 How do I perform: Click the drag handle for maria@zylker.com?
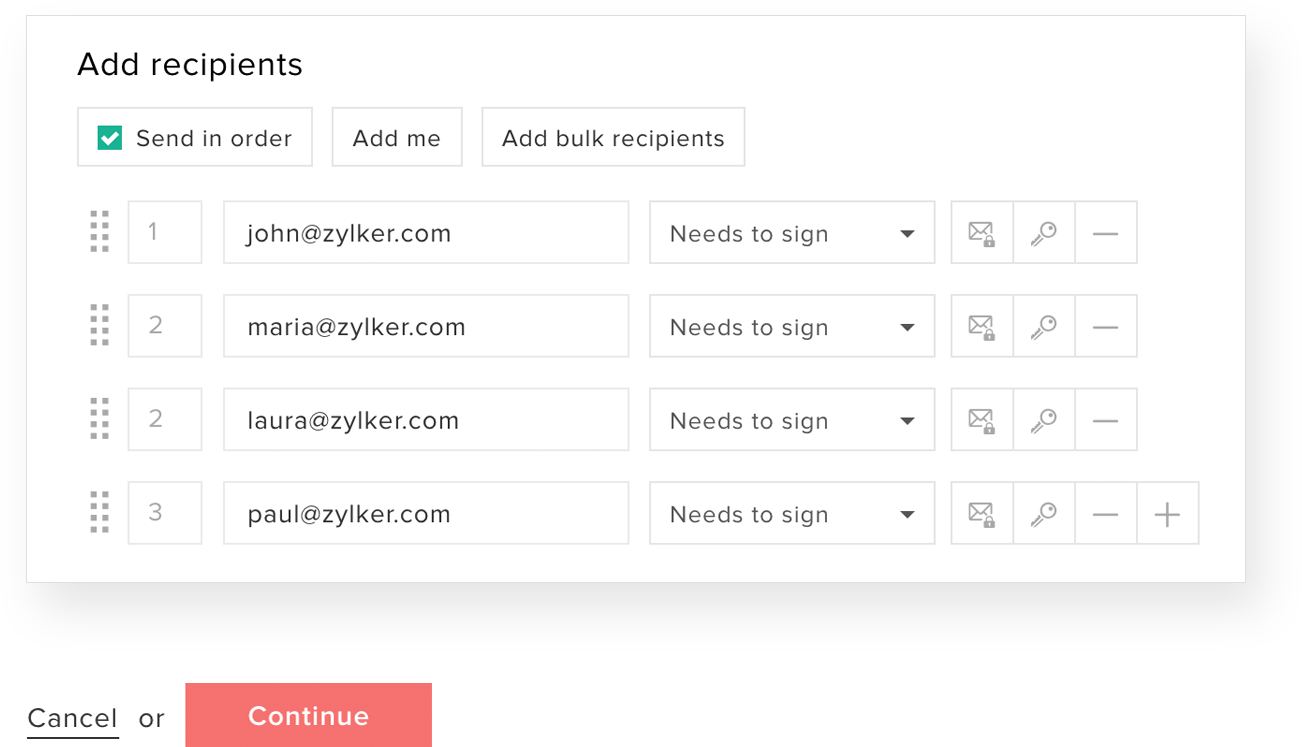pos(100,326)
